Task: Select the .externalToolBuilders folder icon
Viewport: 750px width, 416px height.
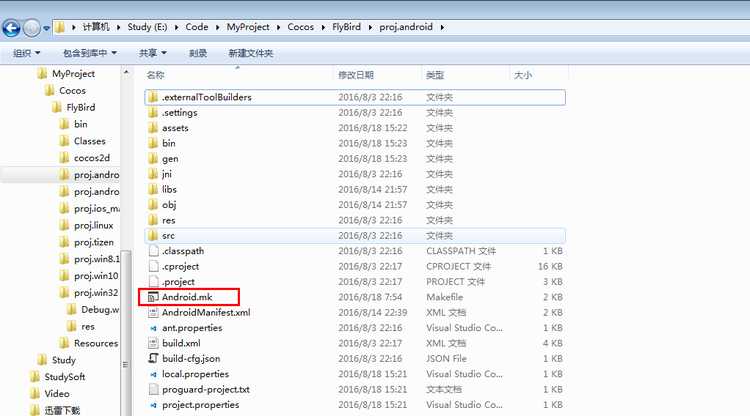Action: tap(153, 97)
